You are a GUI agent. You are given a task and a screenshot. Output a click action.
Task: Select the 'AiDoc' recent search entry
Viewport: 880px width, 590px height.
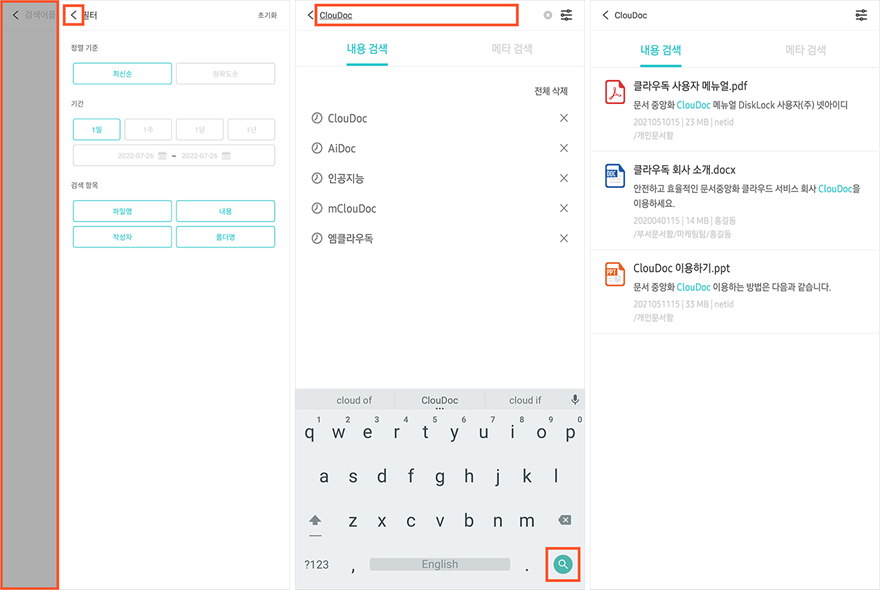pos(342,148)
